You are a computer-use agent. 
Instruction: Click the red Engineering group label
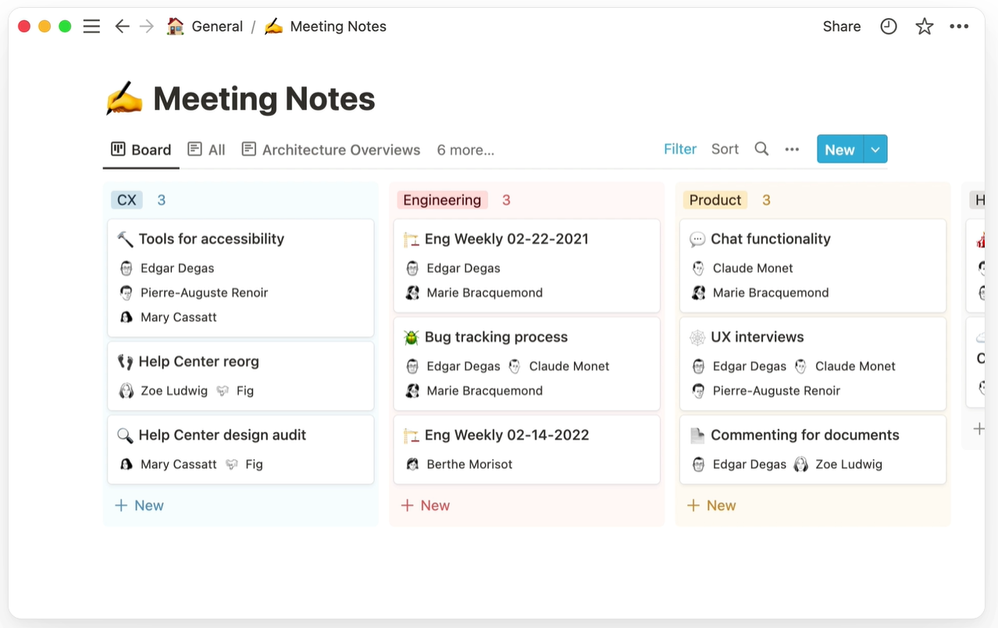tap(442, 200)
